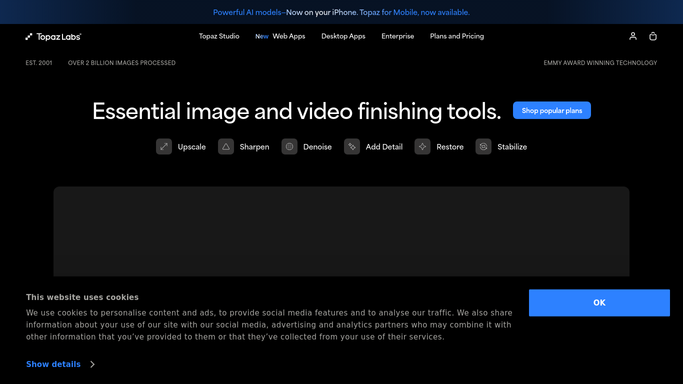
Task: Open Plans and Pricing page
Action: tap(457, 36)
